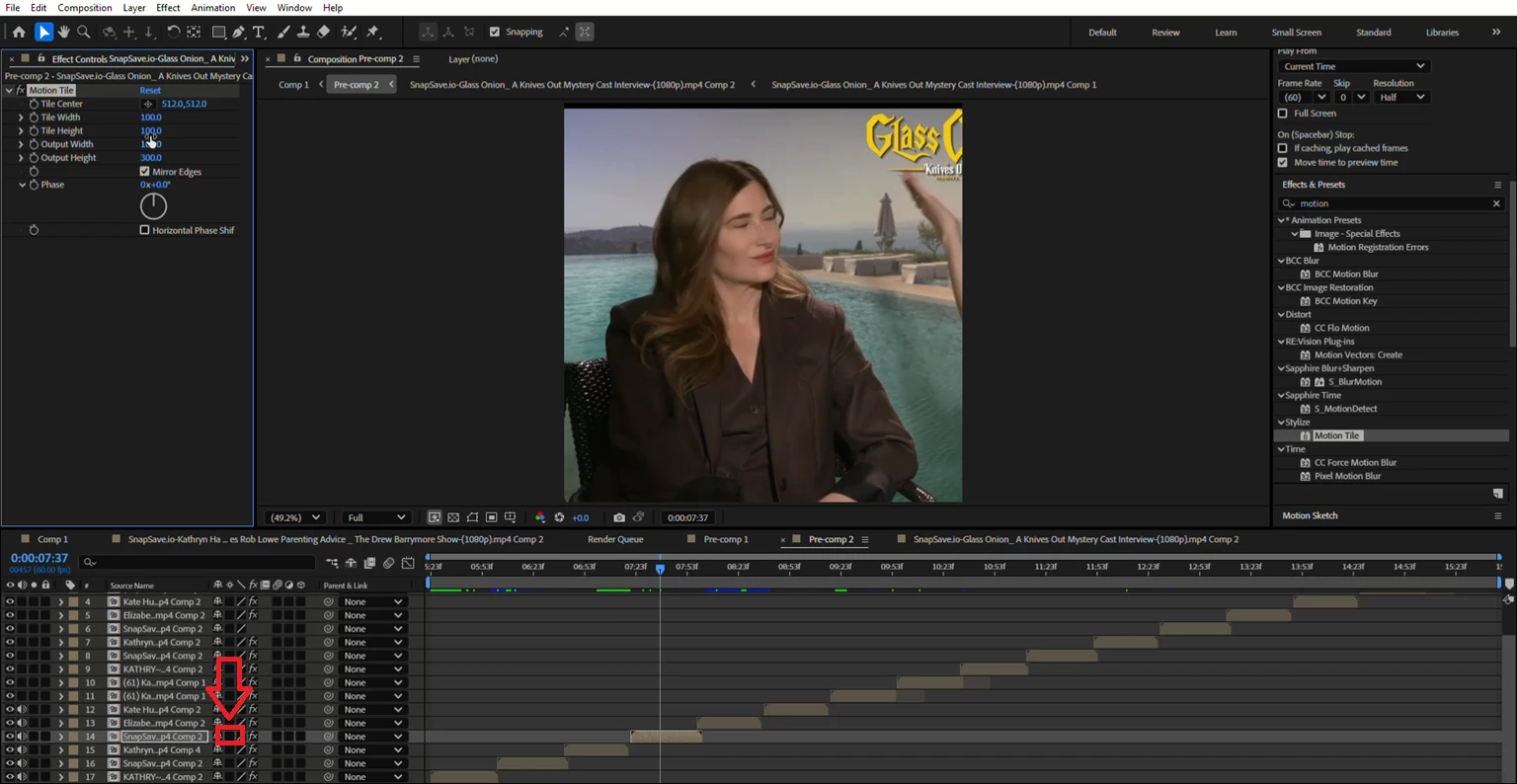Click the Show Channel and Color Management icon
The height and width of the screenshot is (784, 1517).
[x=539, y=517]
